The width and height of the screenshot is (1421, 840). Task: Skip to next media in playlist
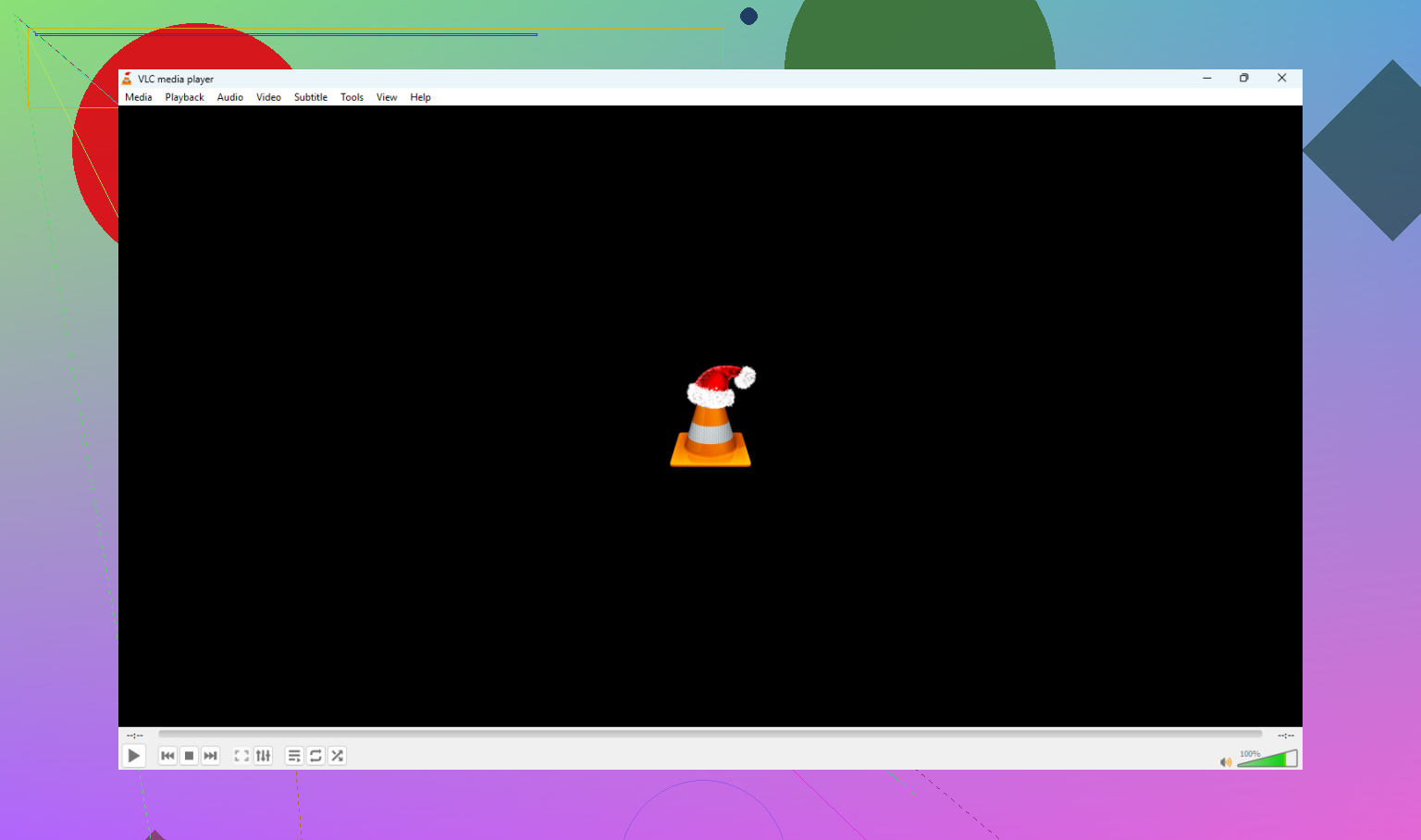pos(211,756)
